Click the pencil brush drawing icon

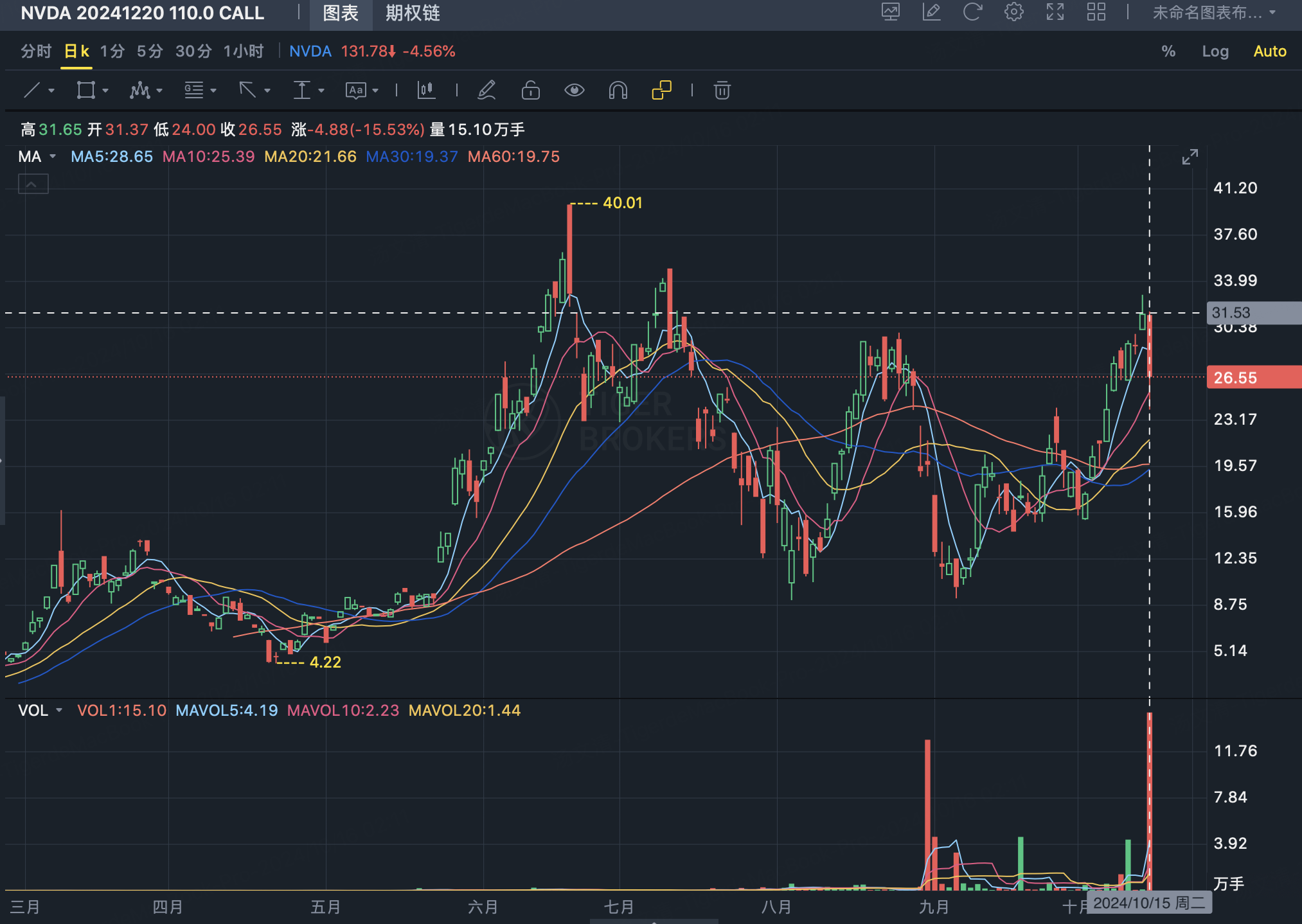(x=486, y=90)
